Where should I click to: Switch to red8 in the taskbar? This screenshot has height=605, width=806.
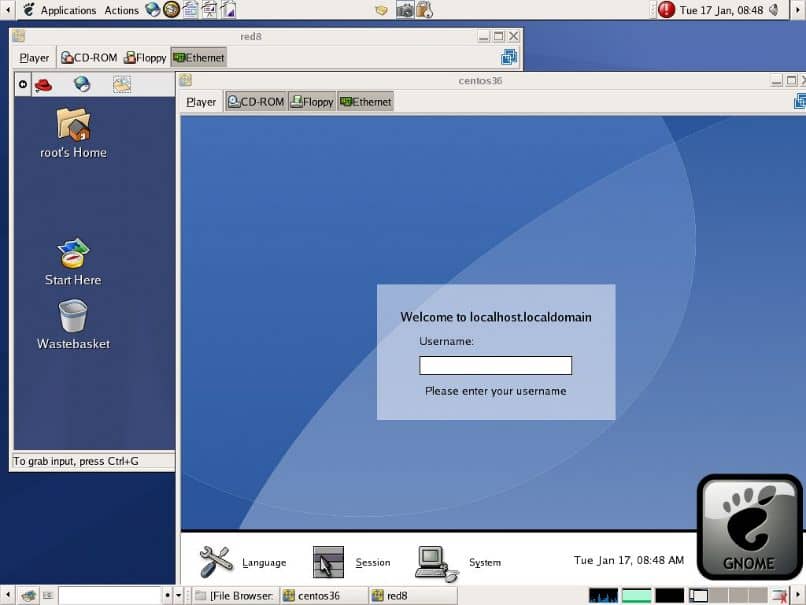(413, 596)
